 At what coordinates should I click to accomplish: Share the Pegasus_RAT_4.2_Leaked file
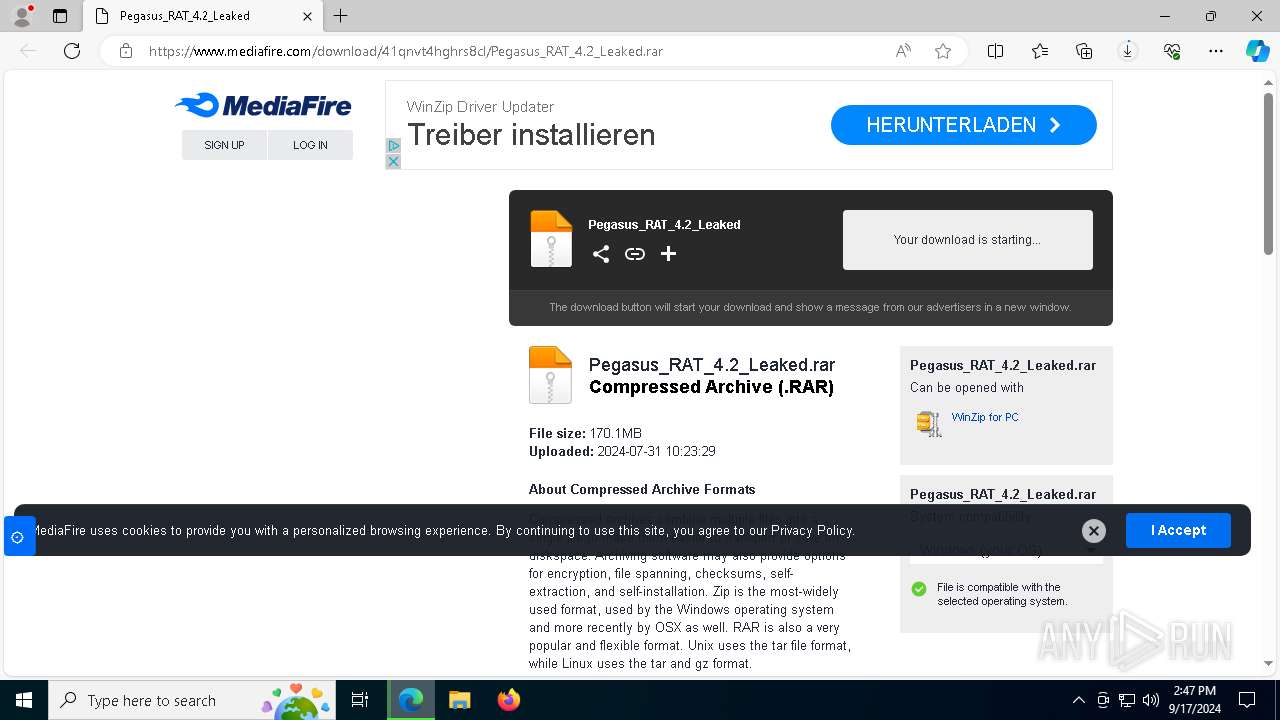coord(601,254)
